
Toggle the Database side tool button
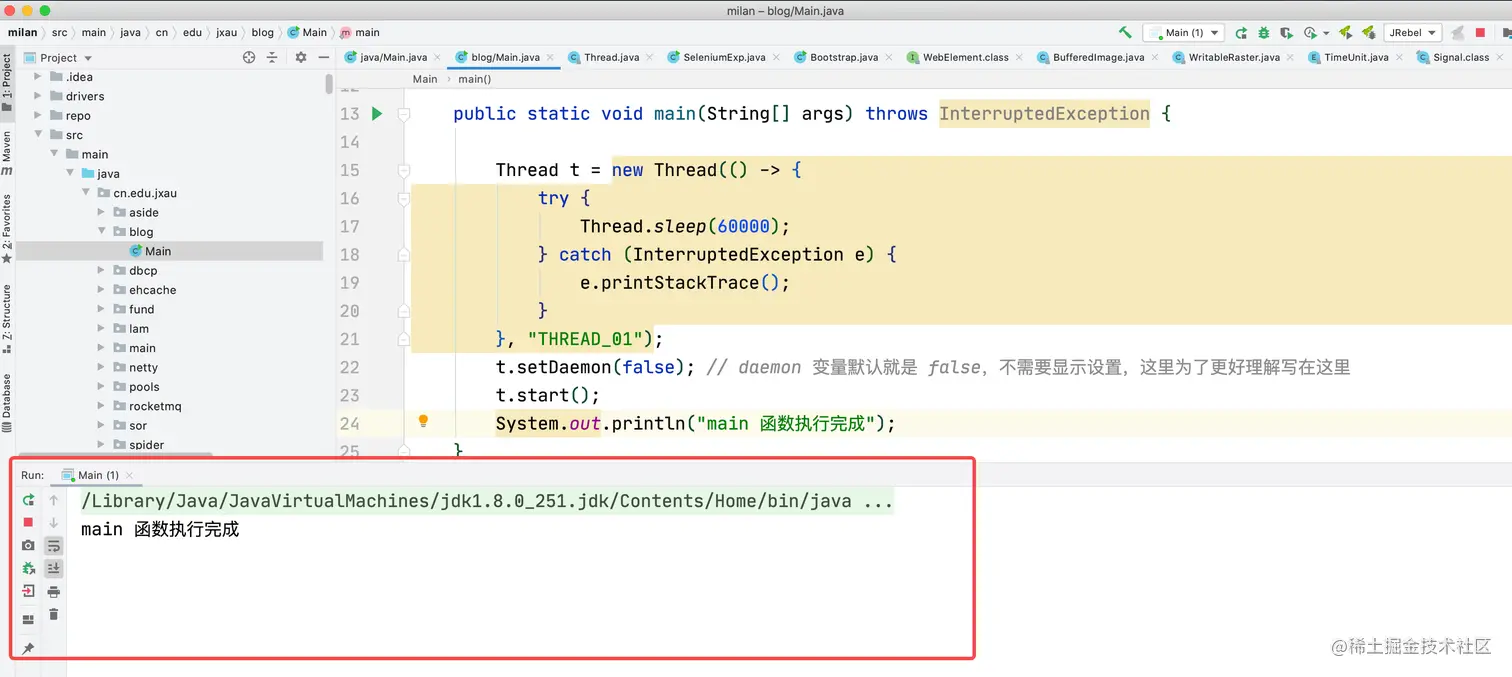7,402
